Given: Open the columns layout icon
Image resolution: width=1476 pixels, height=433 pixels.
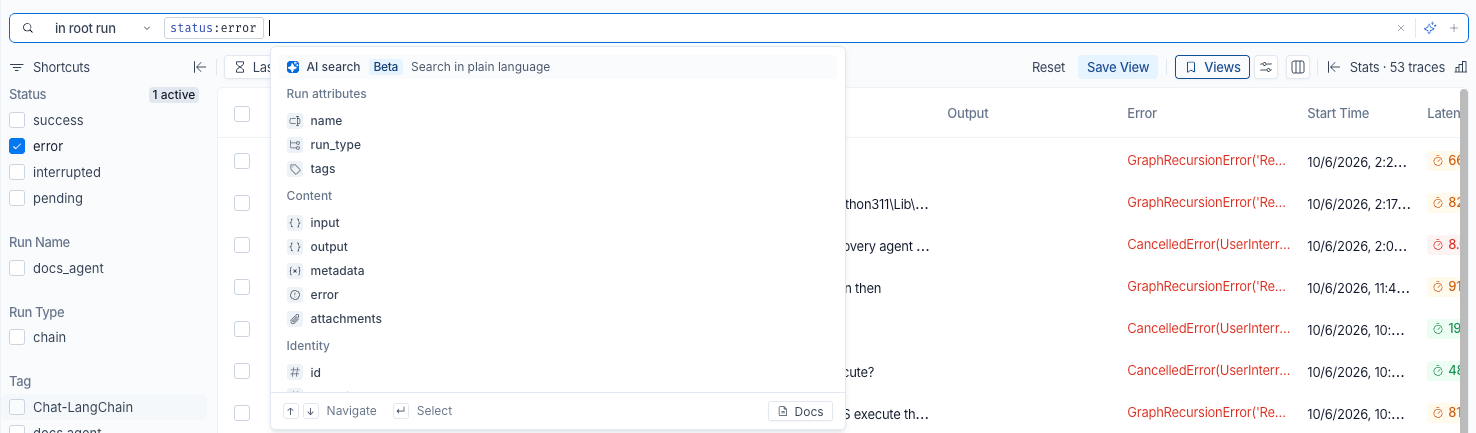Looking at the screenshot, I should click(x=1298, y=67).
